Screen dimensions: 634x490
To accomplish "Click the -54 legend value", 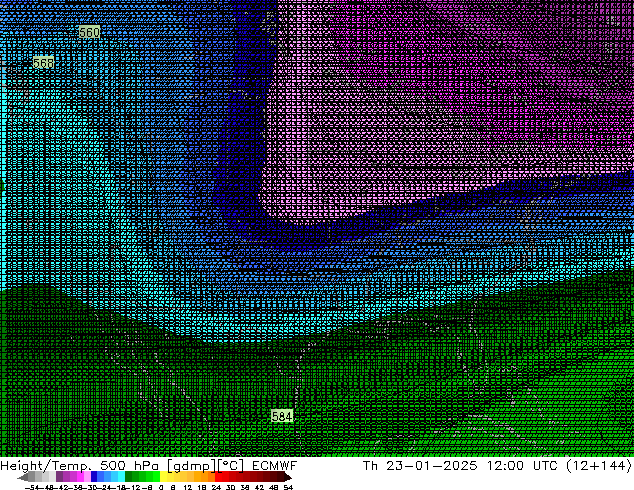I will coord(32,487).
